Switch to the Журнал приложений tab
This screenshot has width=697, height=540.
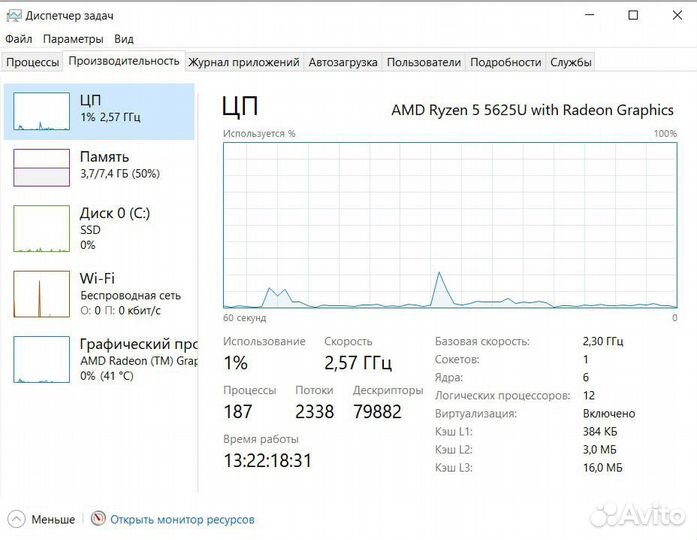(x=244, y=62)
